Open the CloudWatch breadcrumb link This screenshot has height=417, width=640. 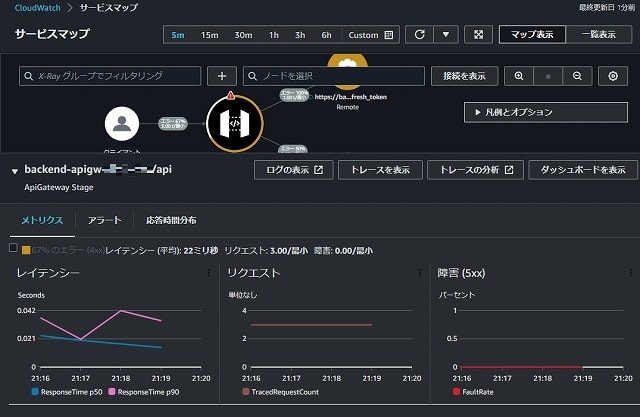pos(37,8)
